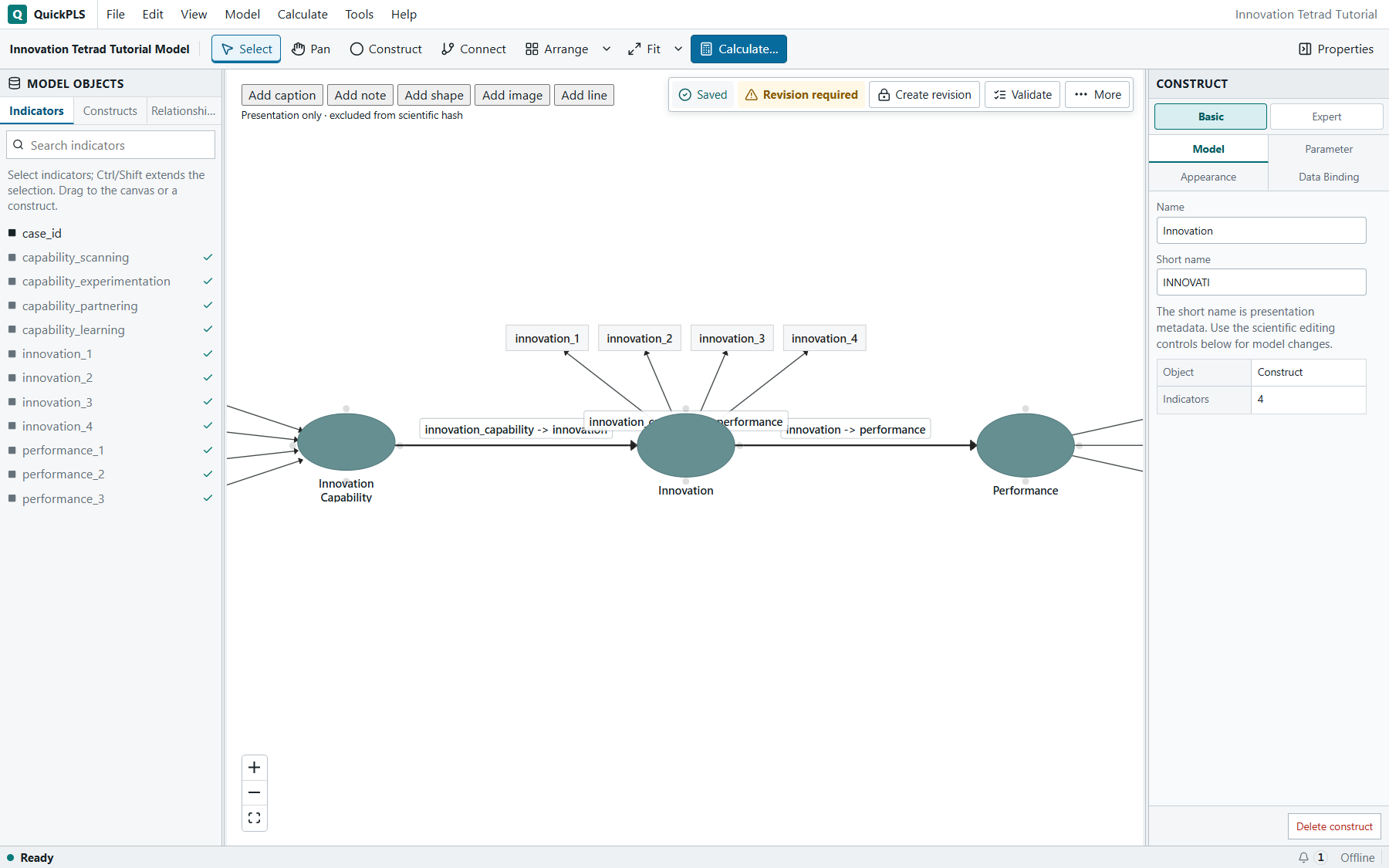The width and height of the screenshot is (1389, 868).
Task: Click Add image button
Action: (x=512, y=95)
